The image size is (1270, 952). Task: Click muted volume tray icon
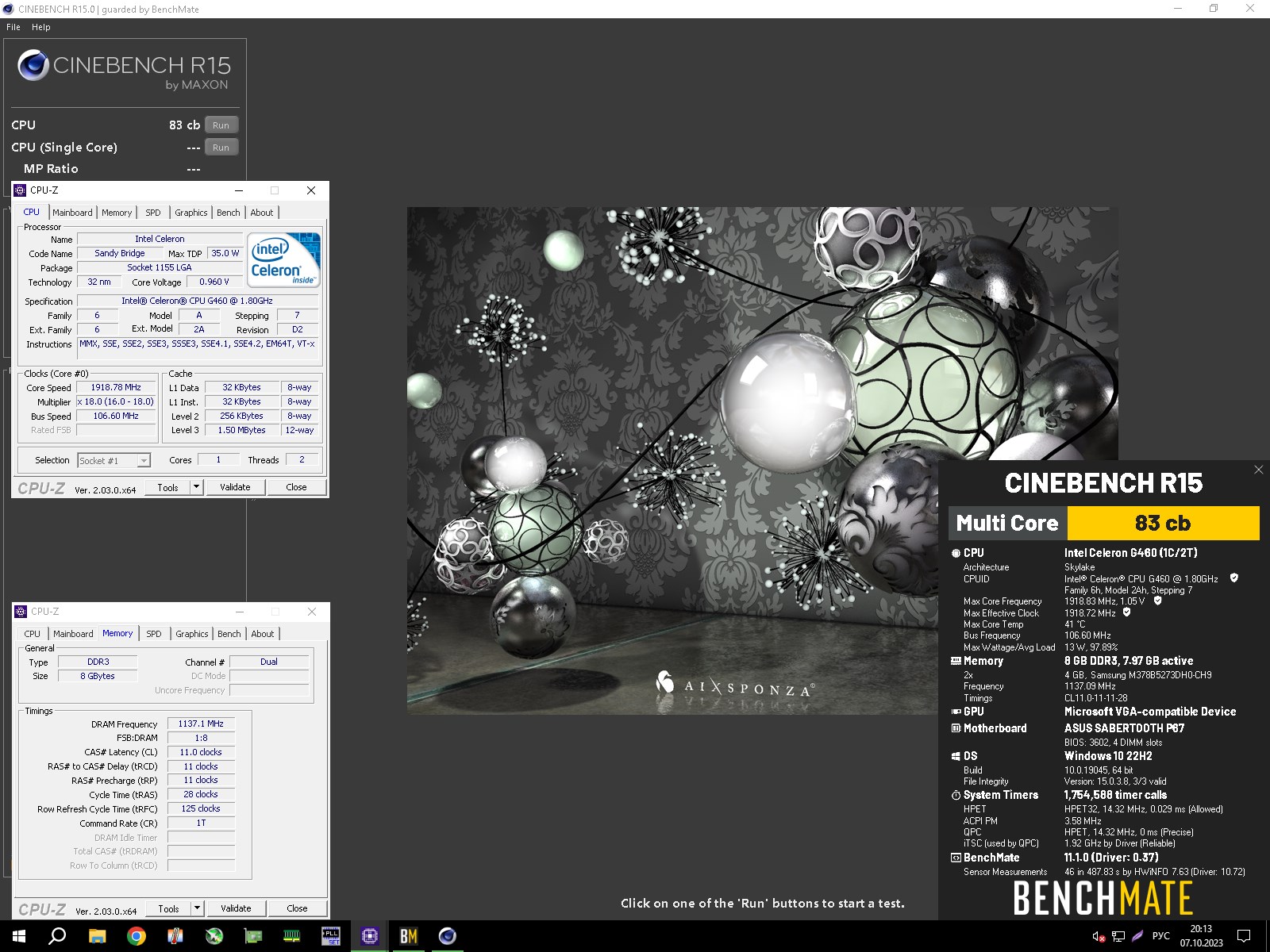tap(1099, 936)
